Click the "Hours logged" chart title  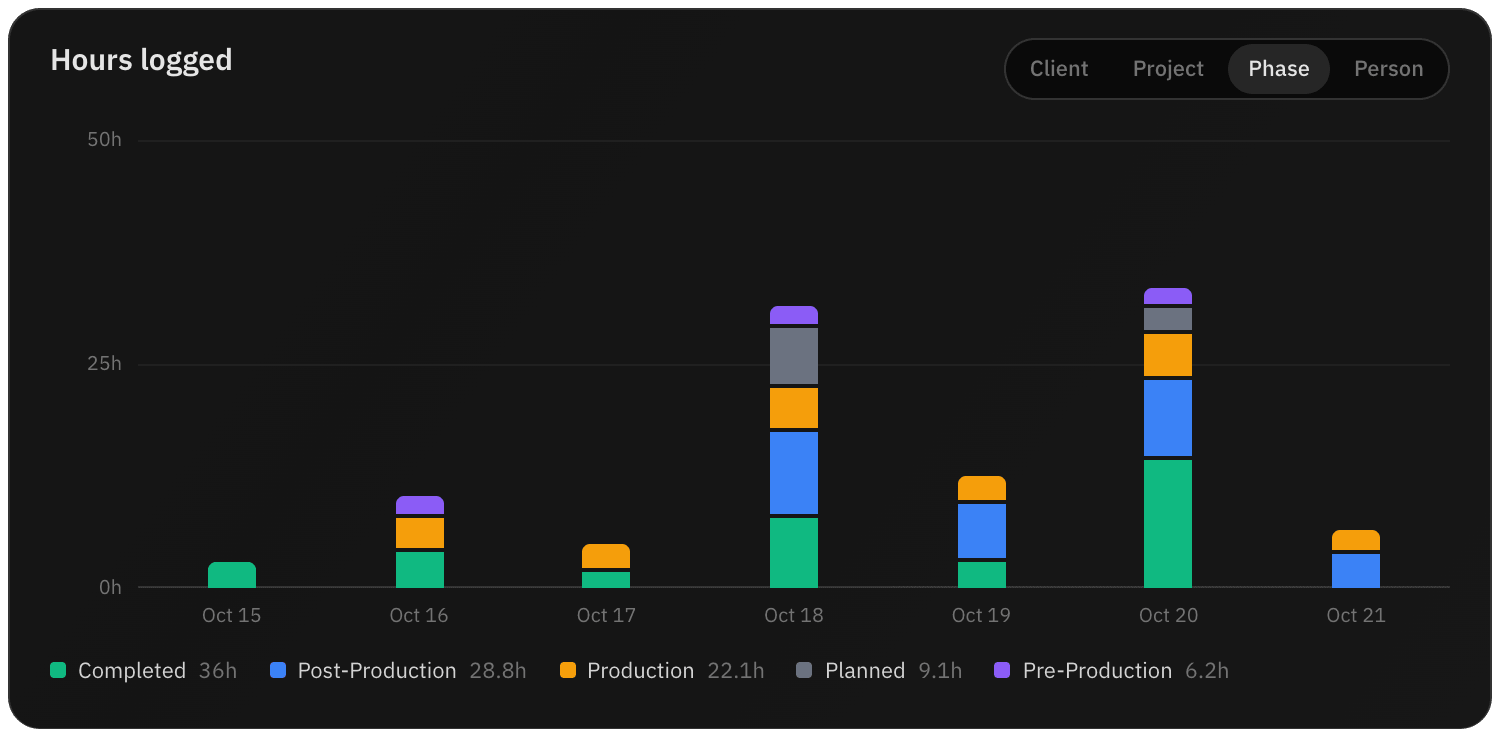pos(141,60)
